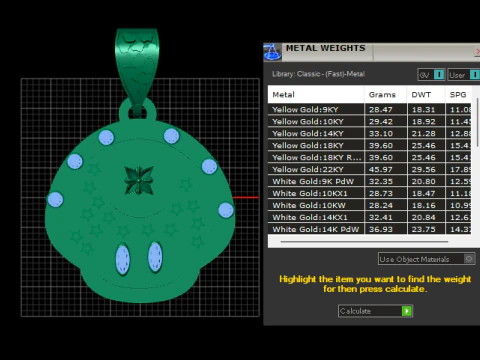Click the 36.93 grams value
480x360 pixels.
pos(381,229)
